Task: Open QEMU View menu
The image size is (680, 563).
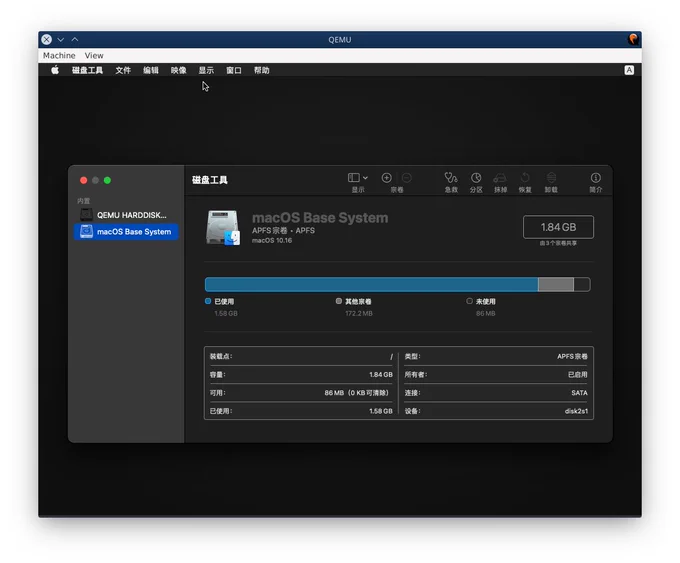Action: point(94,56)
